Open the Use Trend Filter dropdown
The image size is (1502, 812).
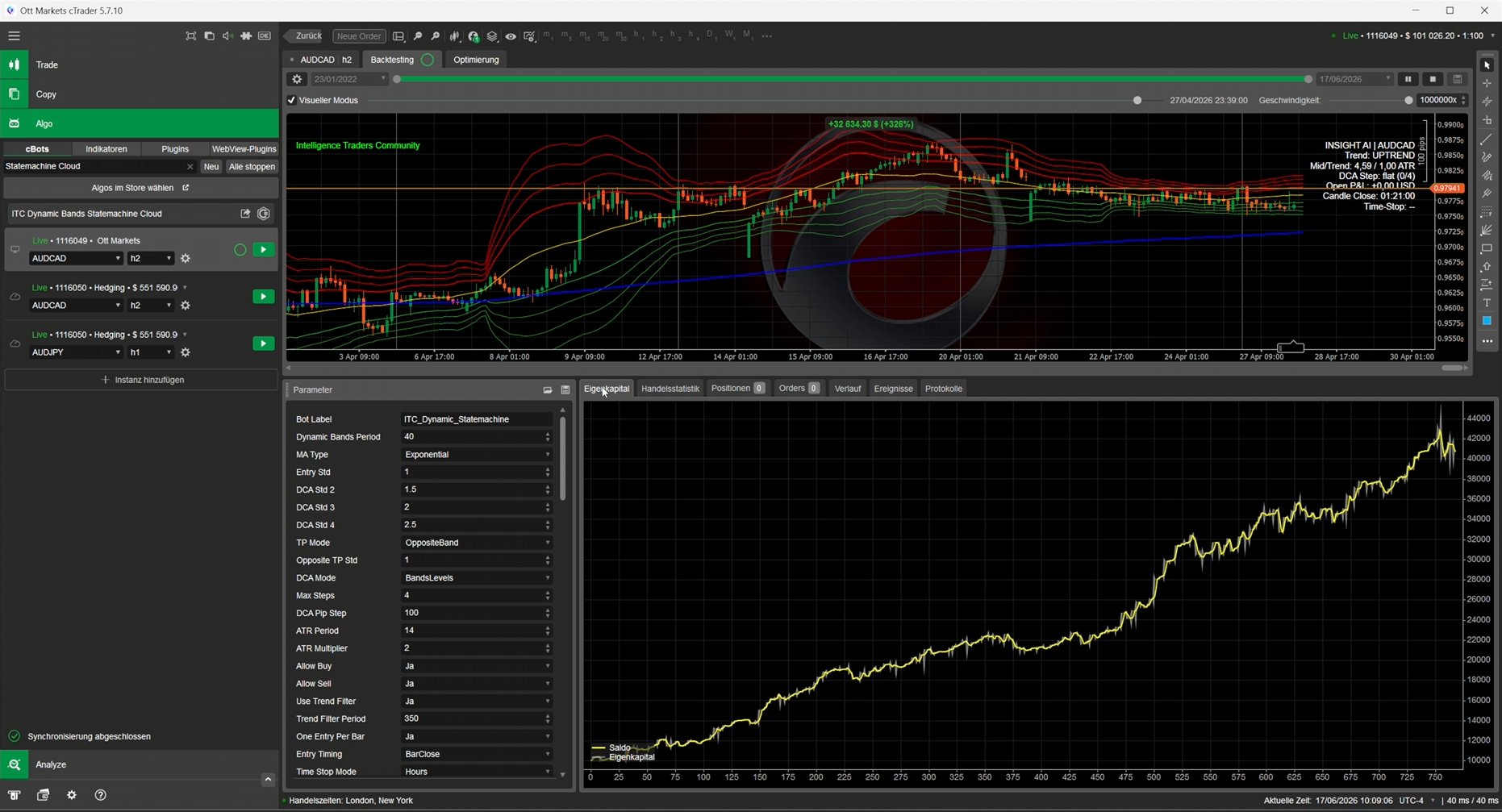(478, 702)
